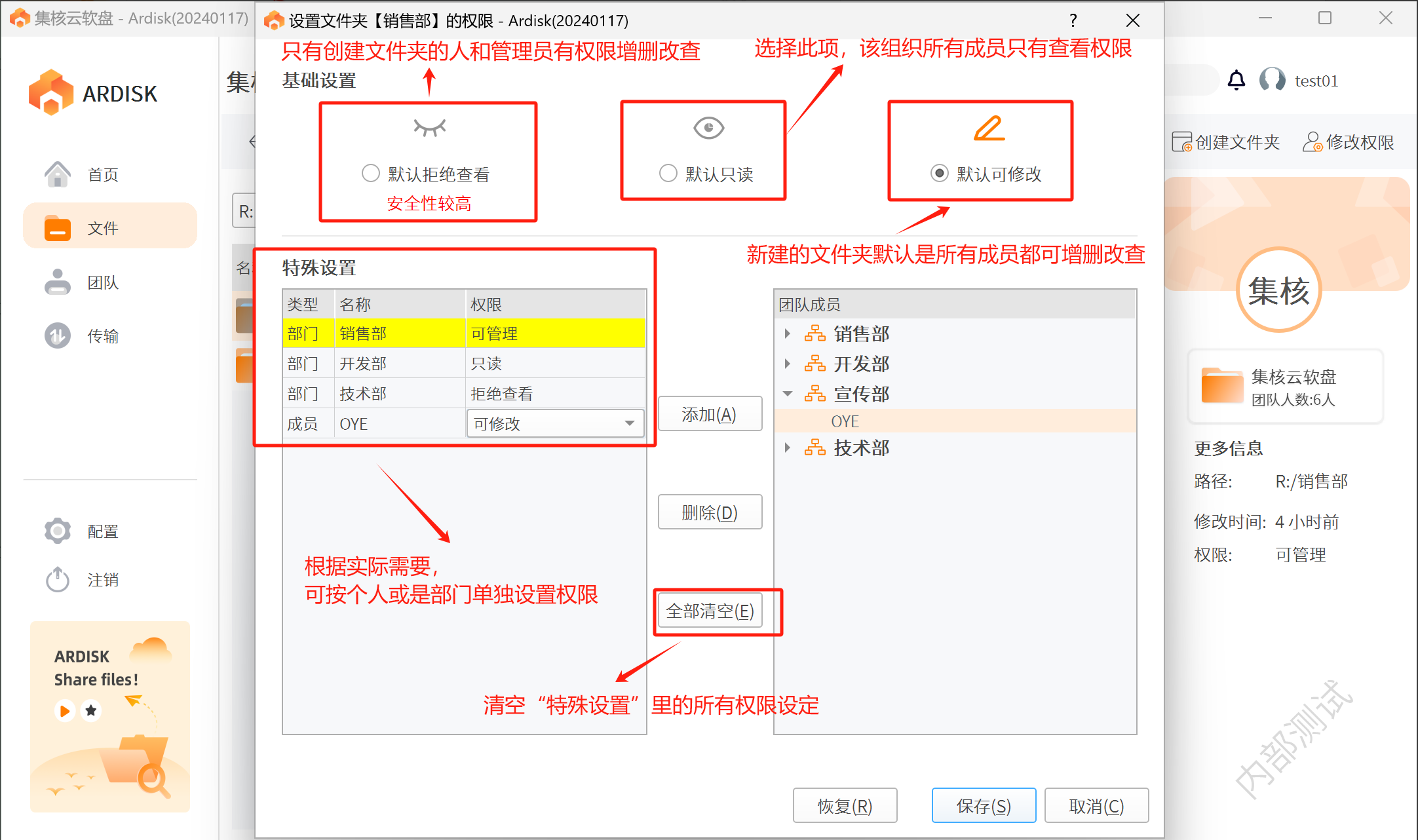Select 默认拒绝查看 radio button
Image resolution: width=1418 pixels, height=840 pixels.
[x=371, y=173]
